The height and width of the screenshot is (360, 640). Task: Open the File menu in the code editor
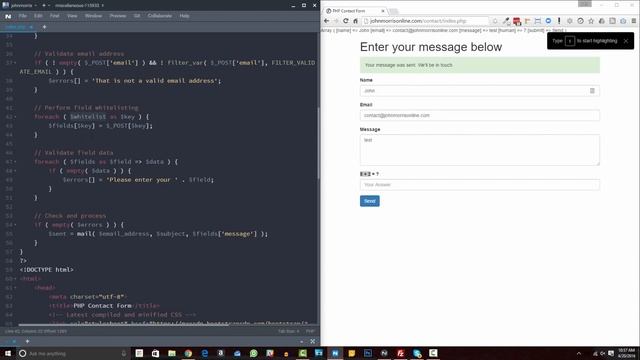click(22, 16)
